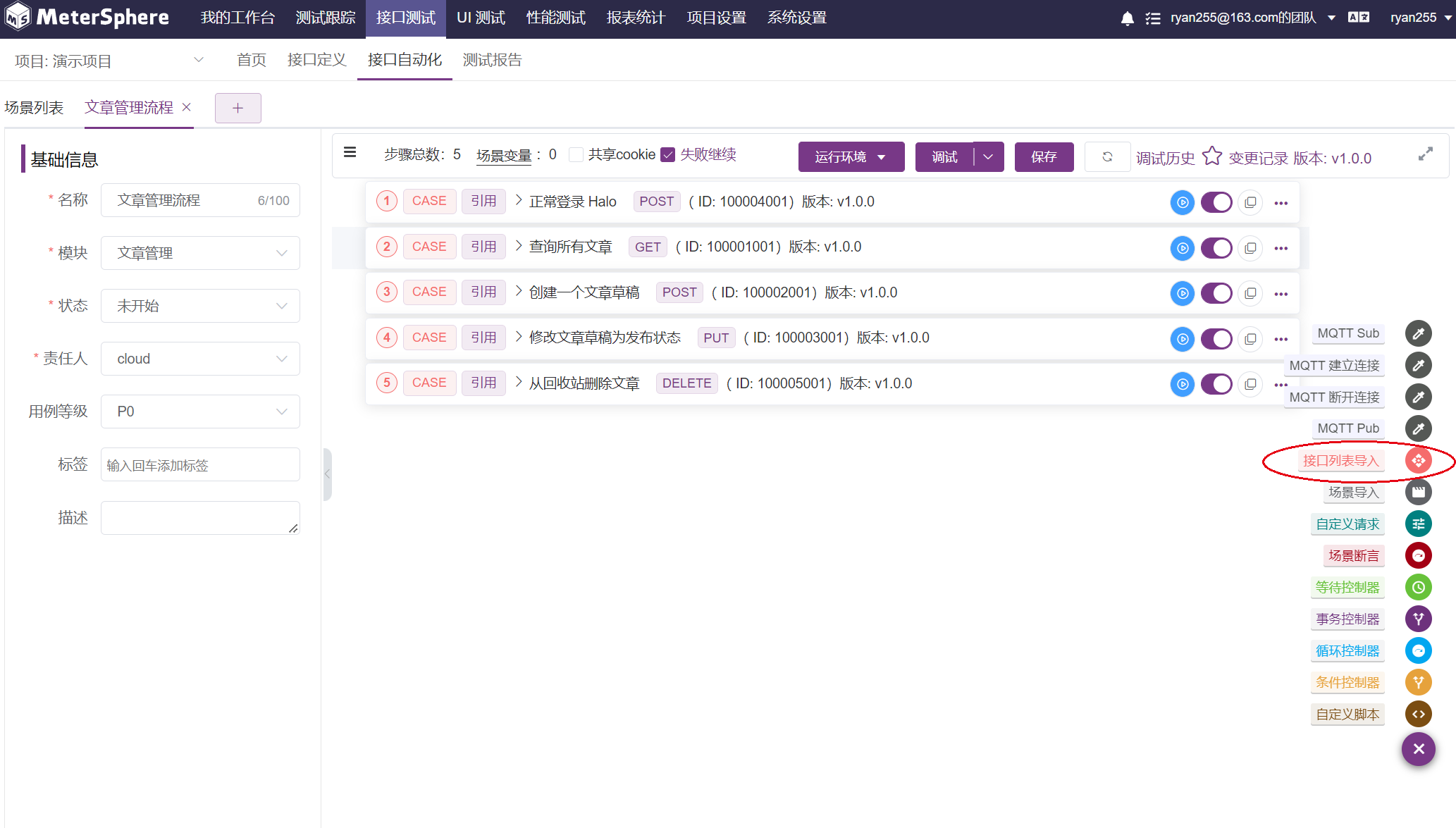The width and height of the screenshot is (1456, 828).
Task: Copy the 正常登录 Halo step
Action: pos(1250,202)
